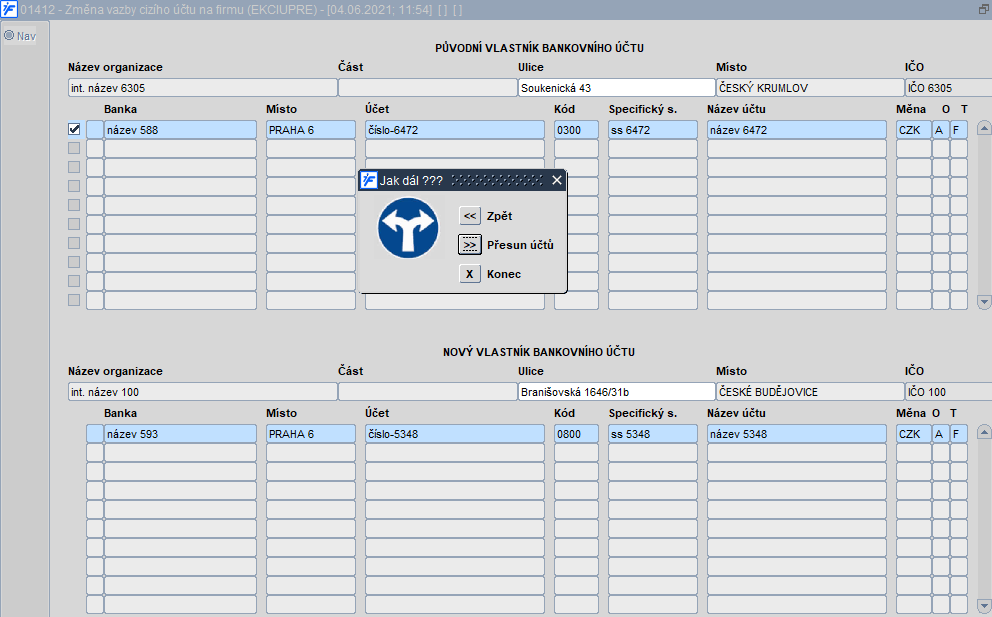Click the app logo in dialog title bar
The height and width of the screenshot is (617, 992).
click(369, 181)
